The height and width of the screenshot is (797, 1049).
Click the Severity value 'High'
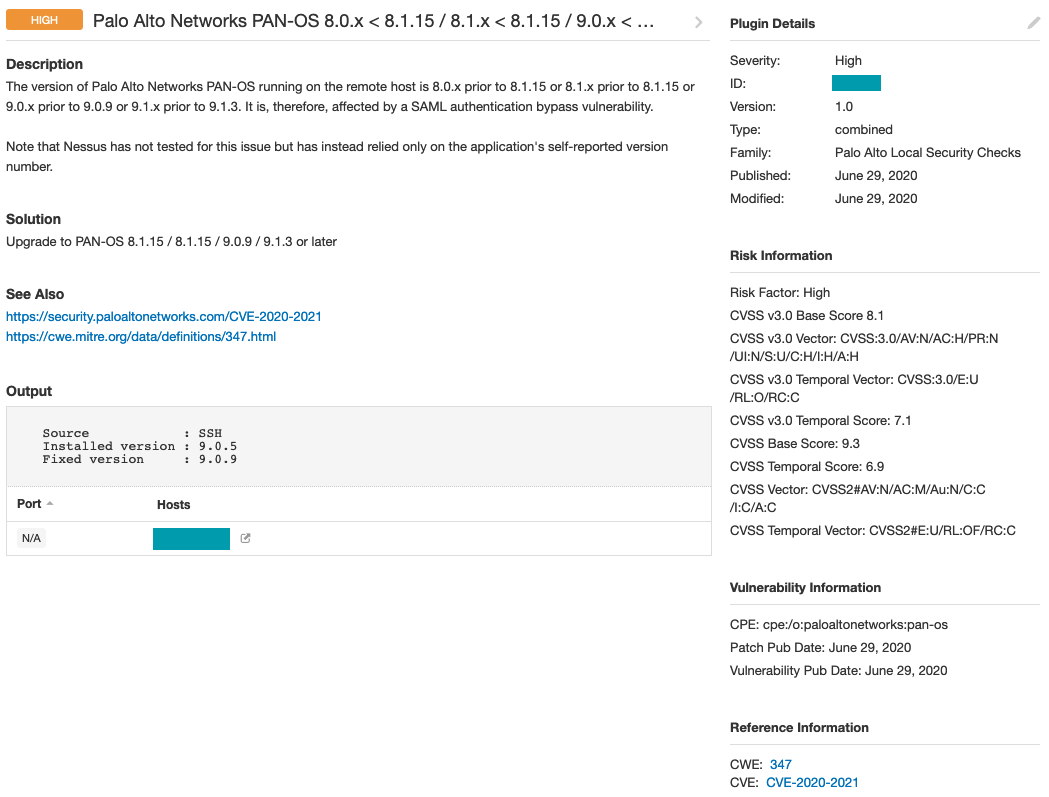[x=848, y=60]
